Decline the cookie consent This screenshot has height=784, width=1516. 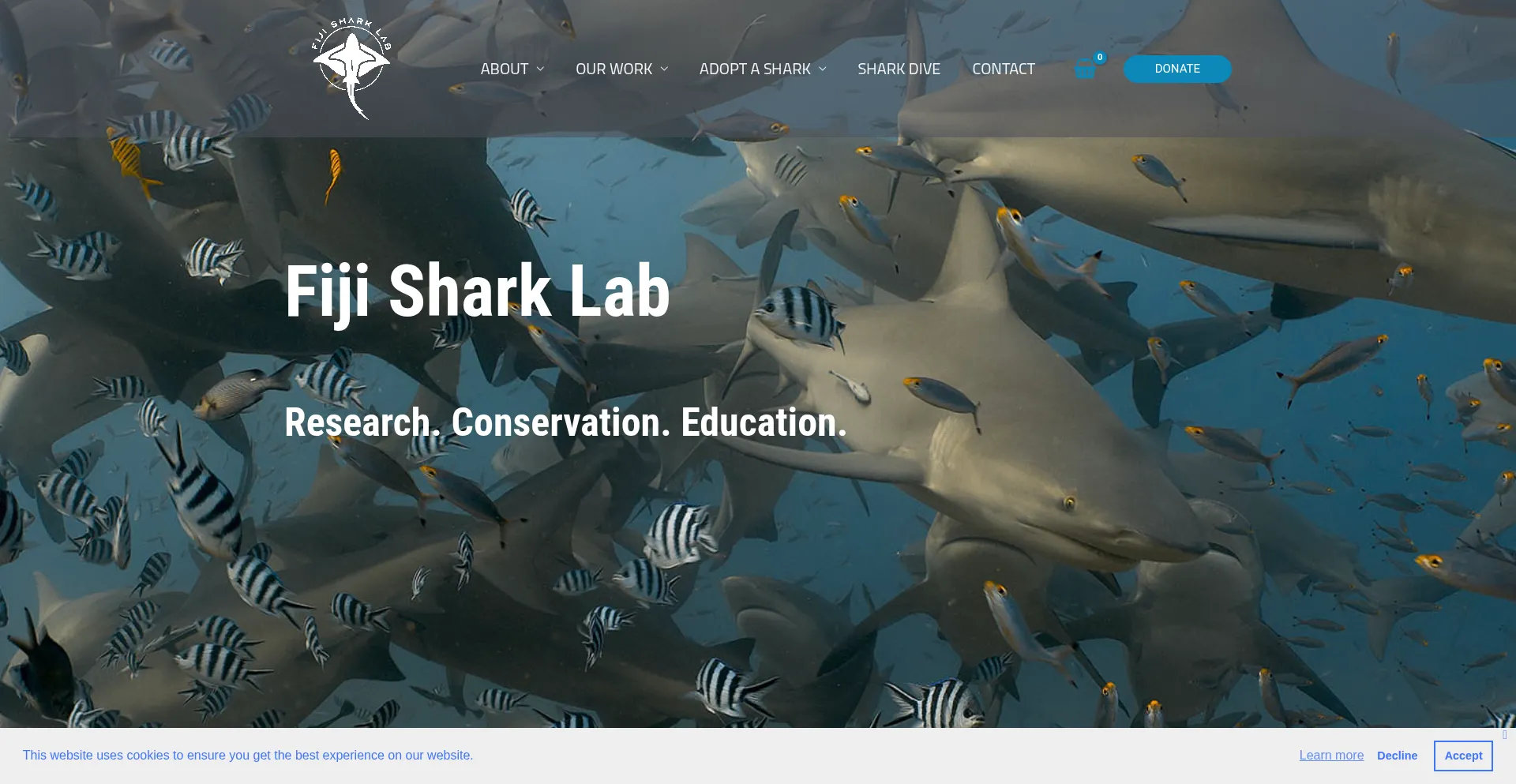click(x=1397, y=756)
